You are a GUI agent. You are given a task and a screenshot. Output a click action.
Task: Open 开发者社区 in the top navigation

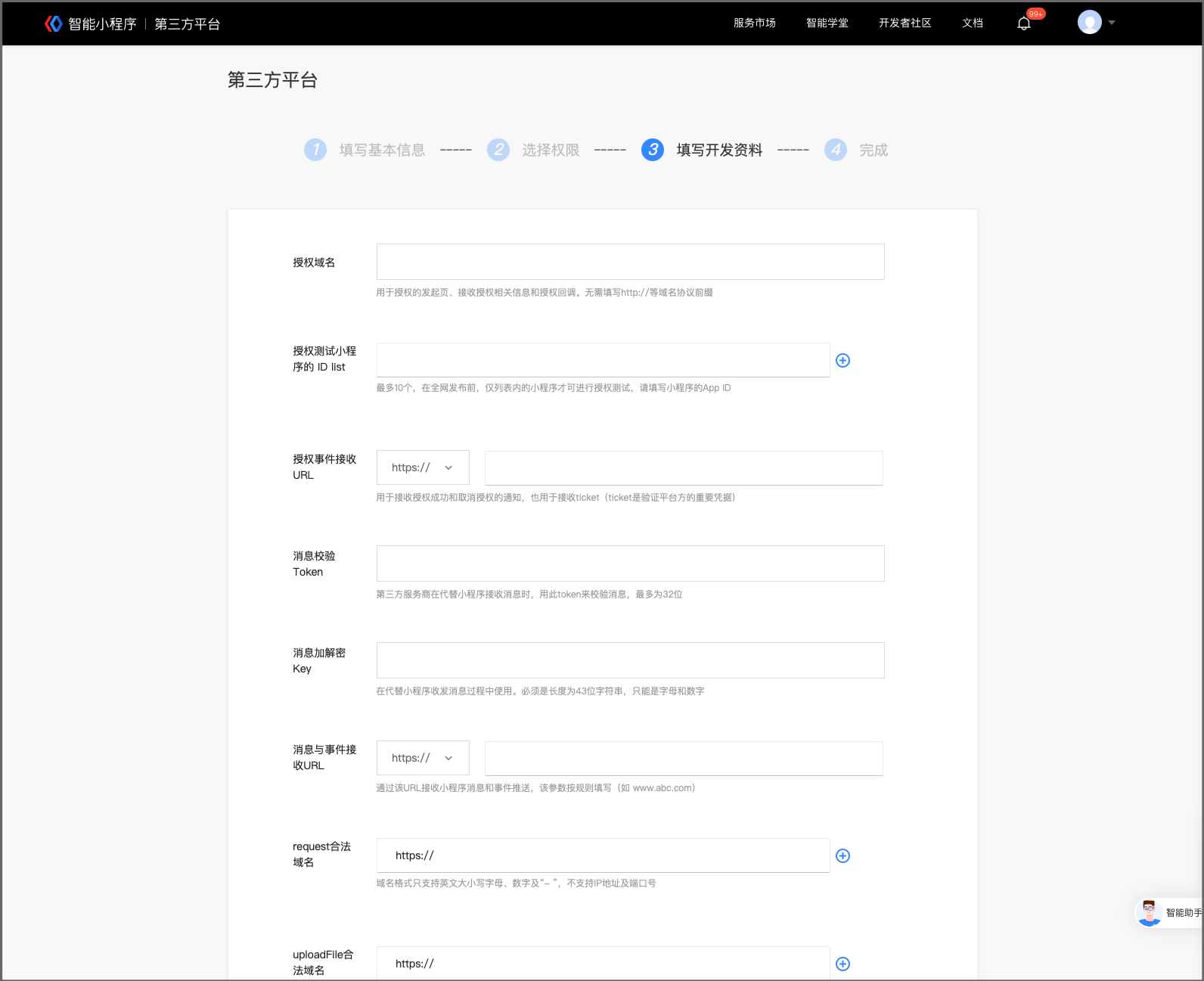pos(905,23)
